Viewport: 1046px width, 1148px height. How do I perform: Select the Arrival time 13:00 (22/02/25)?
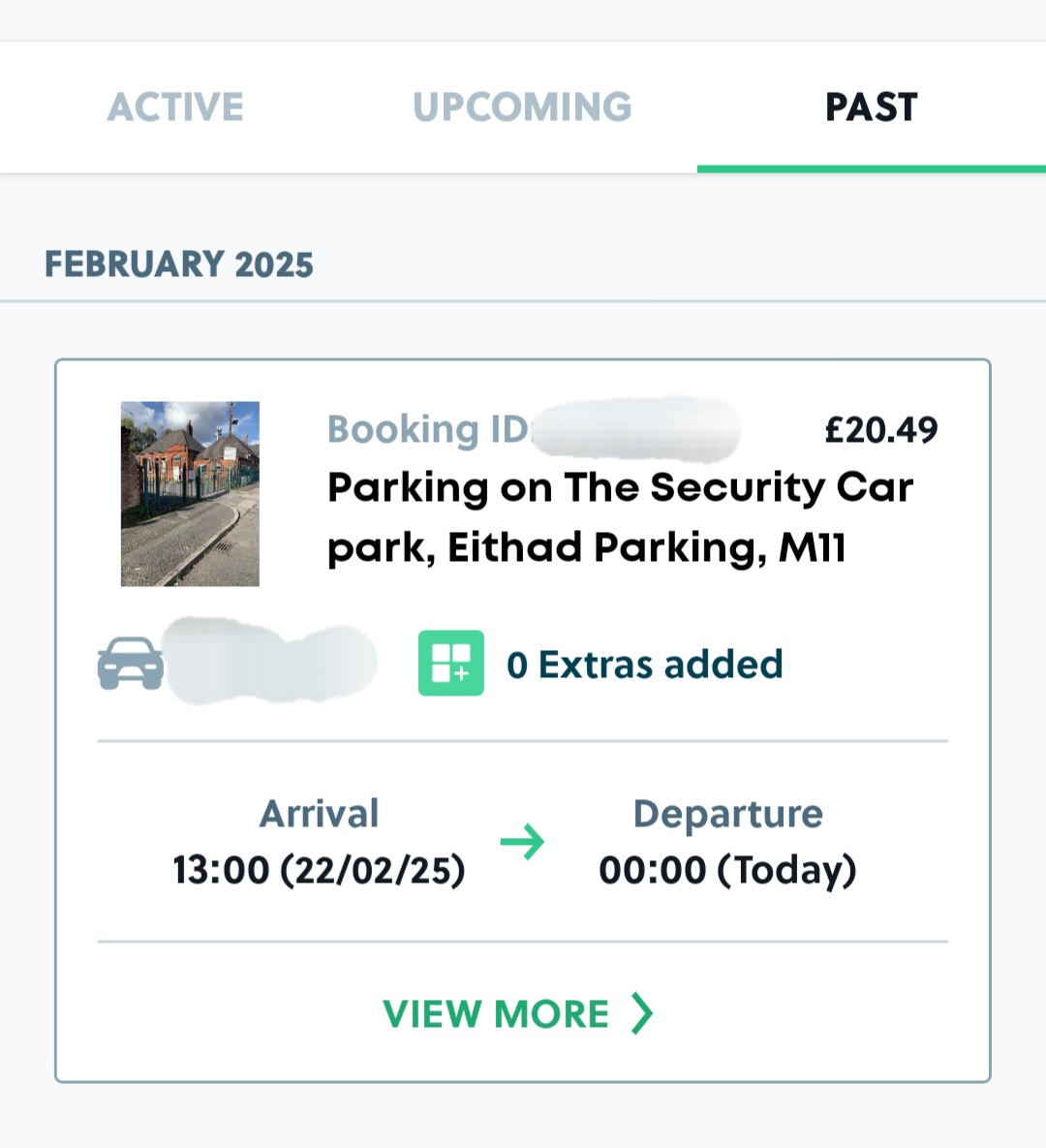point(319,870)
